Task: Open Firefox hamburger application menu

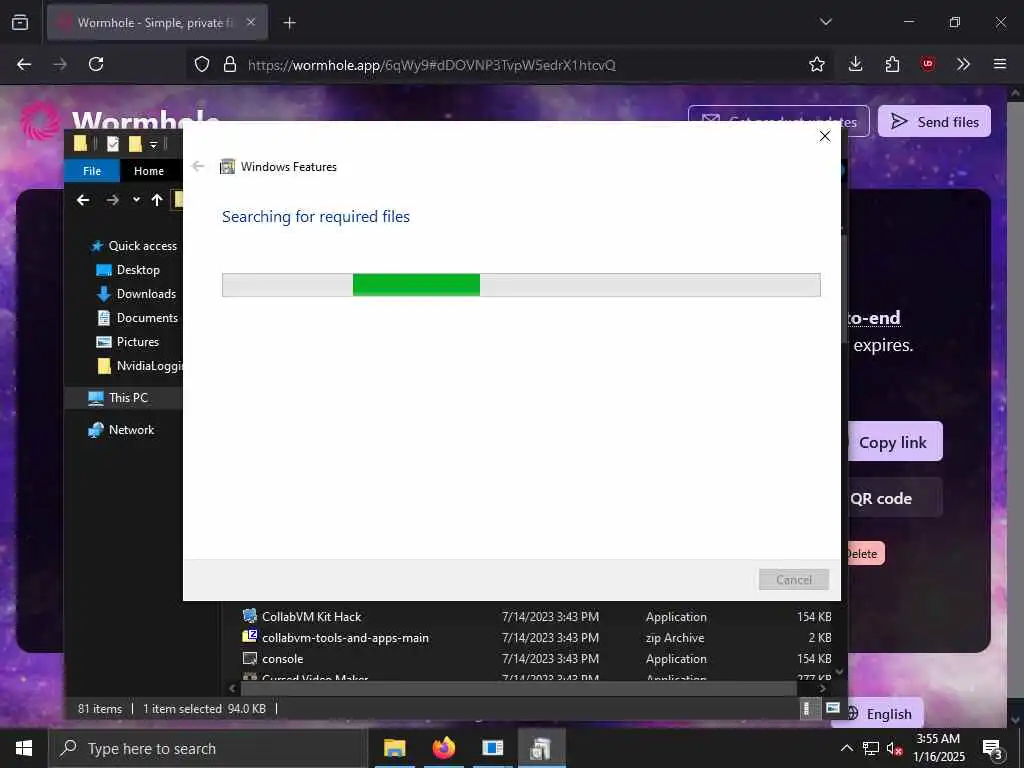Action: tap(1000, 64)
